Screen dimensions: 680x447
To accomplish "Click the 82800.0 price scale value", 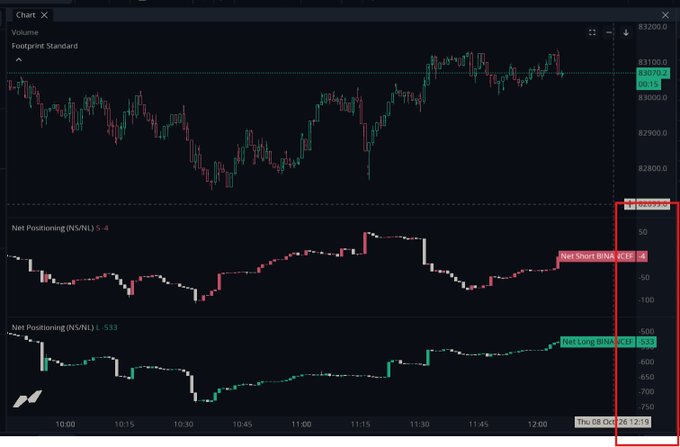I will pyautogui.click(x=653, y=168).
